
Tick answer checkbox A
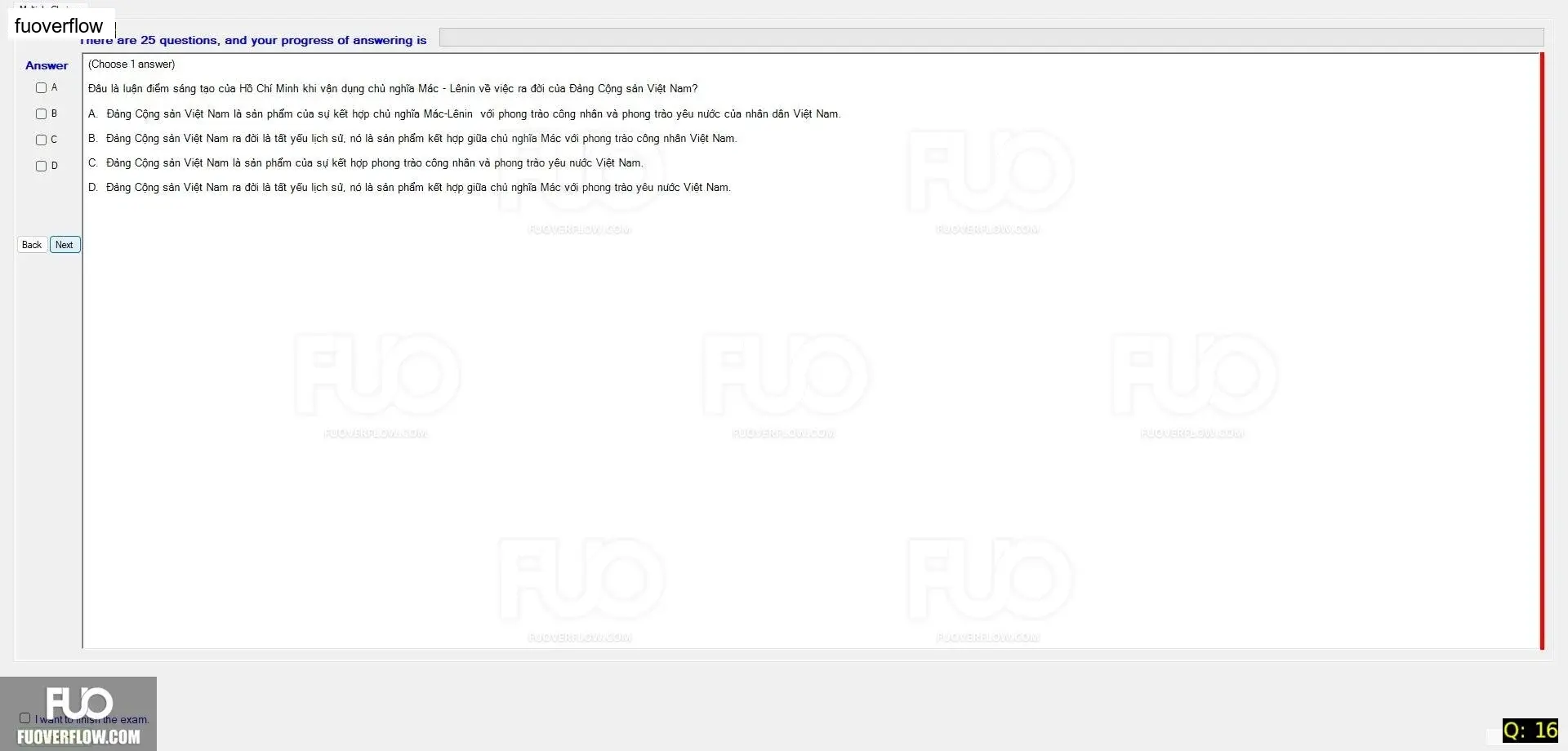coord(41,87)
